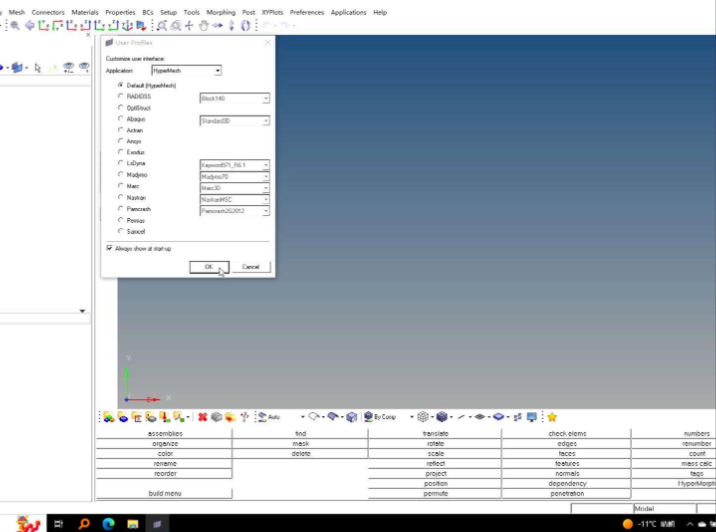Click the penetration panel button

click(567, 493)
